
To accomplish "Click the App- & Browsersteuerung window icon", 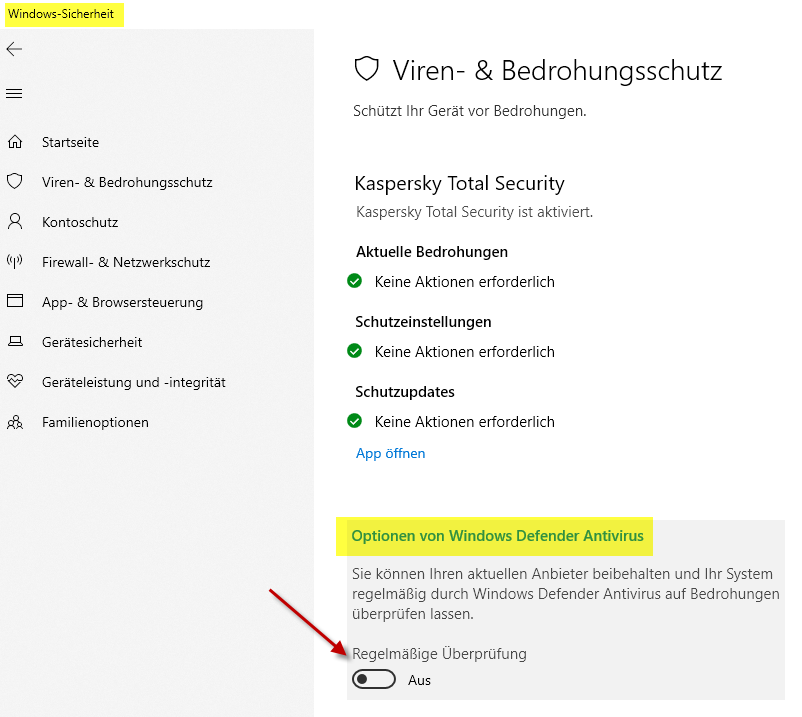I will [14, 302].
